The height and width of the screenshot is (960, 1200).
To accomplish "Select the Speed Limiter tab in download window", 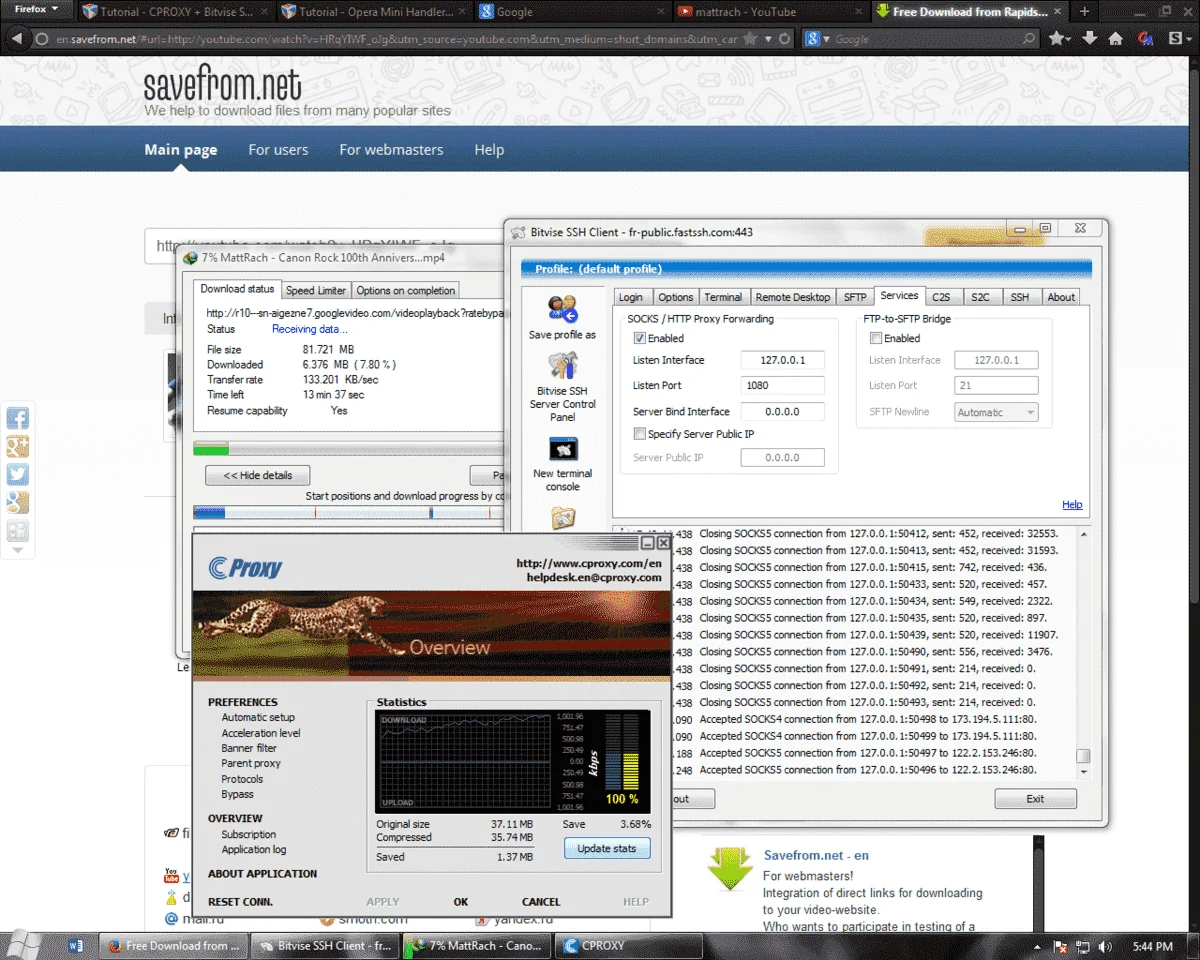I will tap(316, 290).
